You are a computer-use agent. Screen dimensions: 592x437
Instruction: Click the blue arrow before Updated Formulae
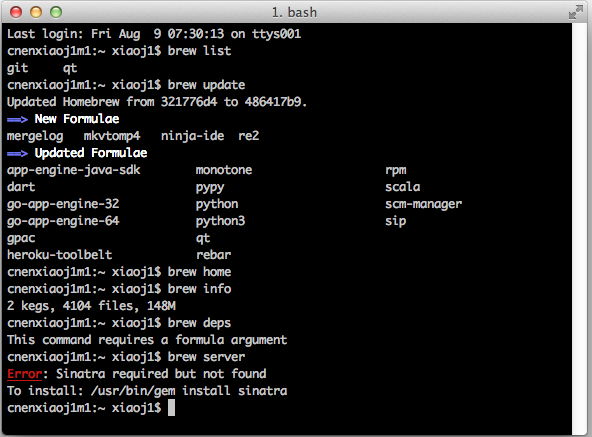pyautogui.click(x=17, y=153)
